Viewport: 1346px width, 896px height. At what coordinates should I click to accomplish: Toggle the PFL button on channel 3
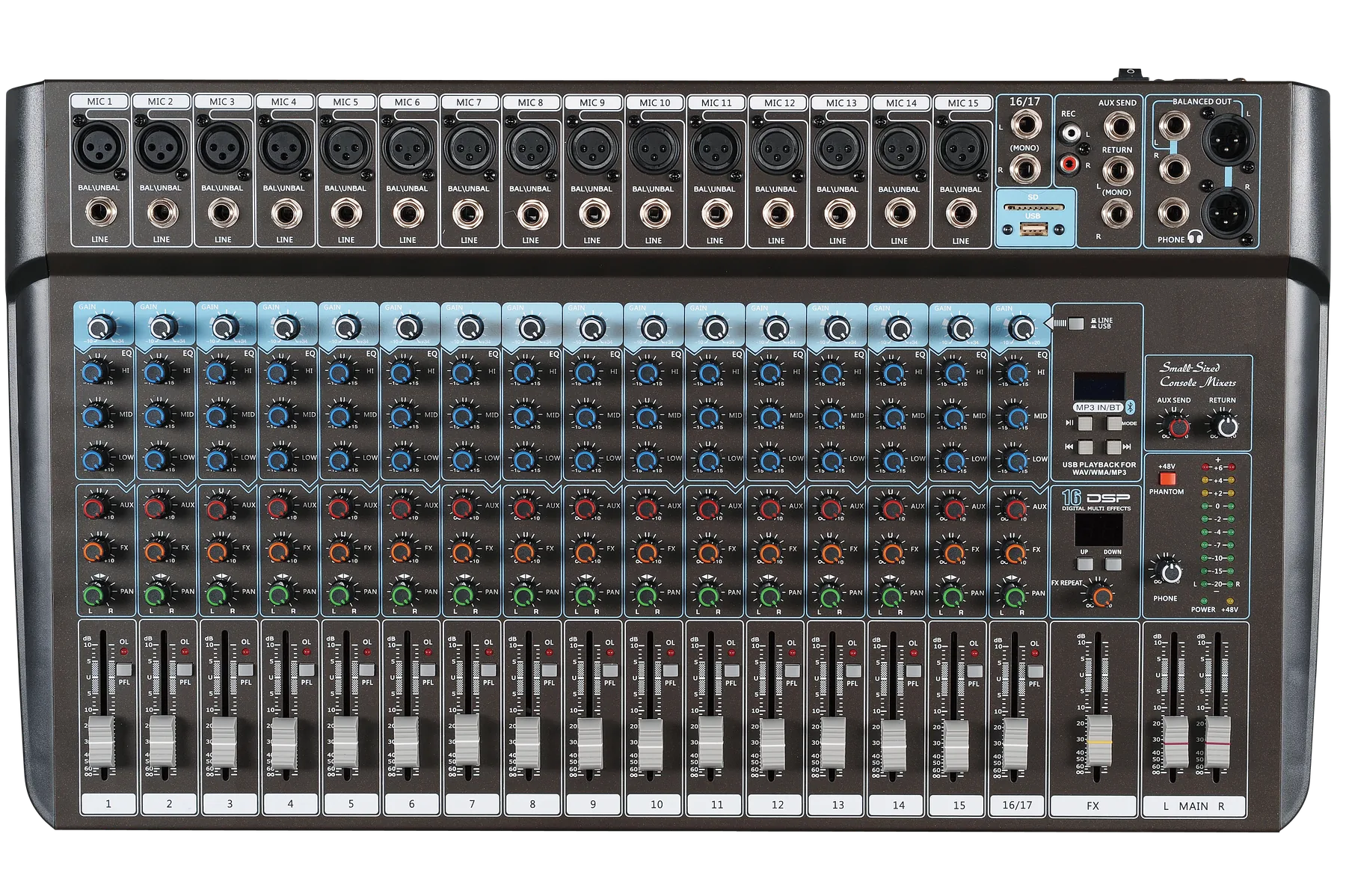tap(245, 669)
